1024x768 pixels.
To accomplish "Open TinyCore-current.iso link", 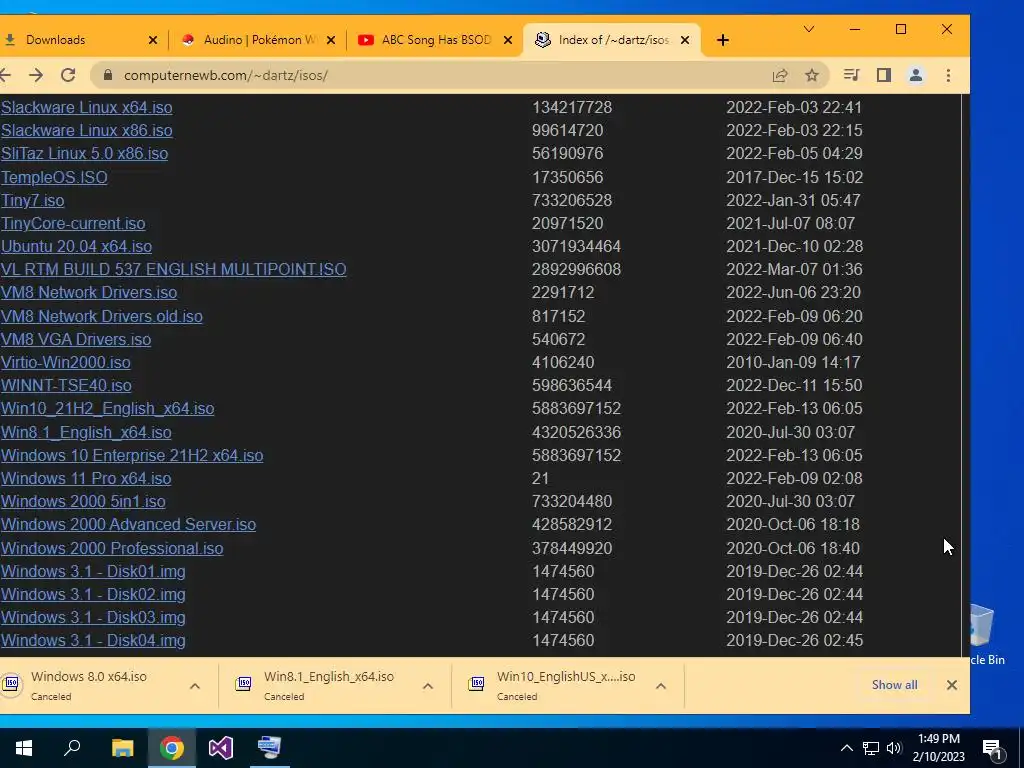I will [73, 223].
